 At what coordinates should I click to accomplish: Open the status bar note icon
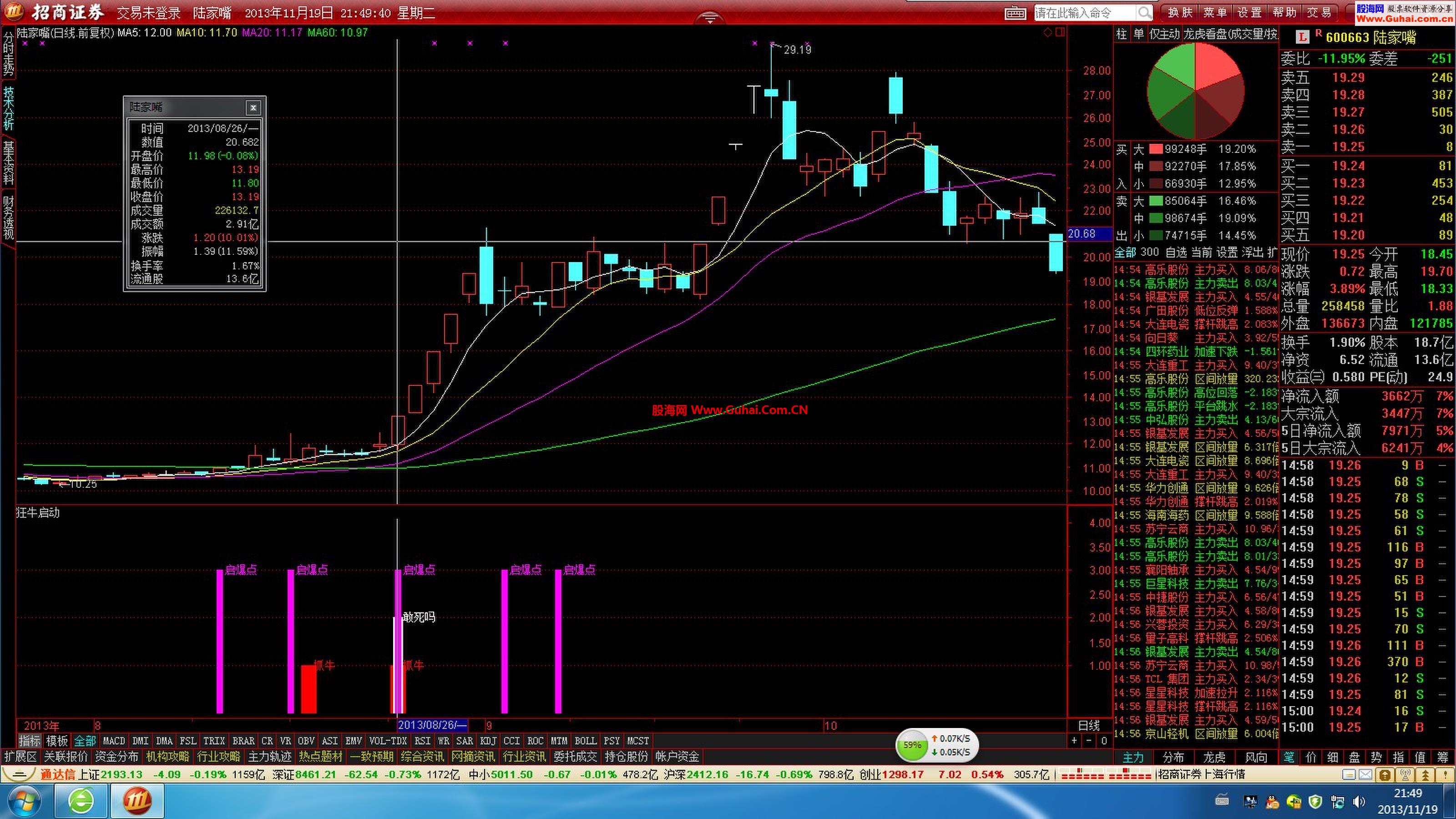tap(1349, 775)
